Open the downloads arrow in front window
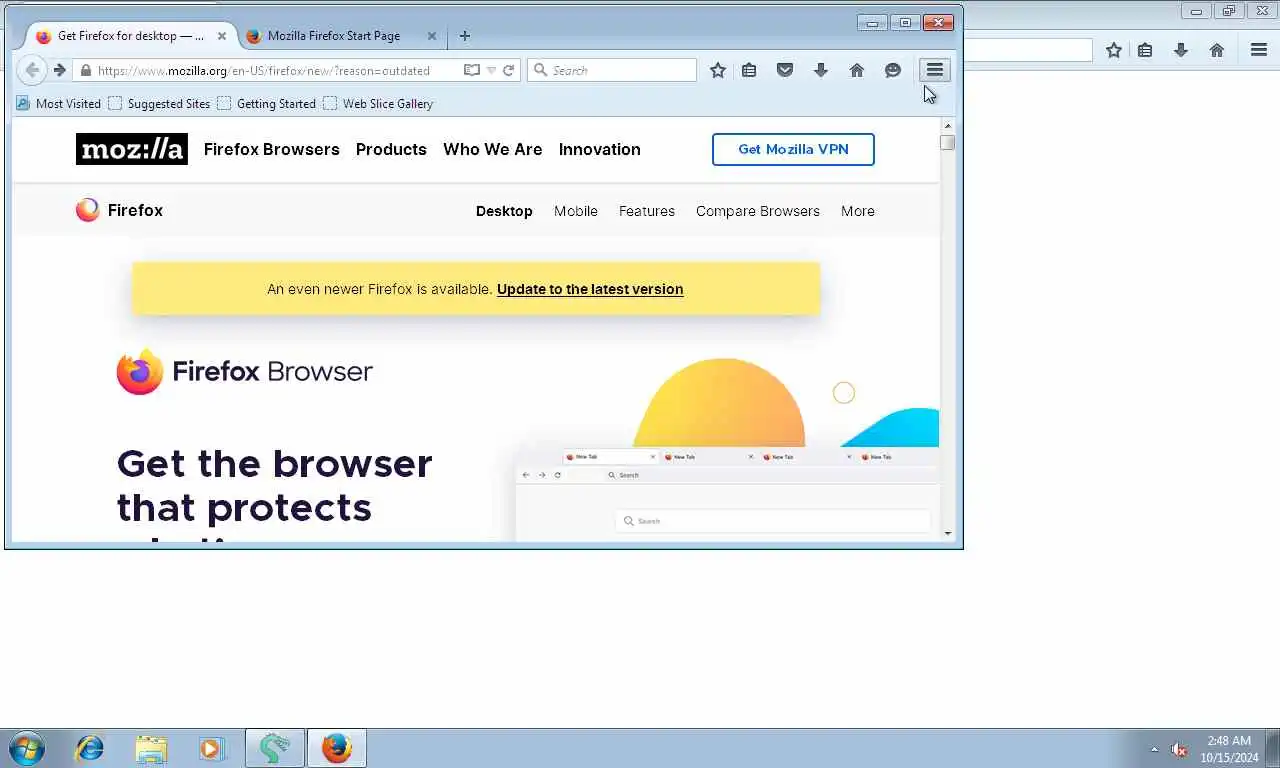 pos(821,70)
